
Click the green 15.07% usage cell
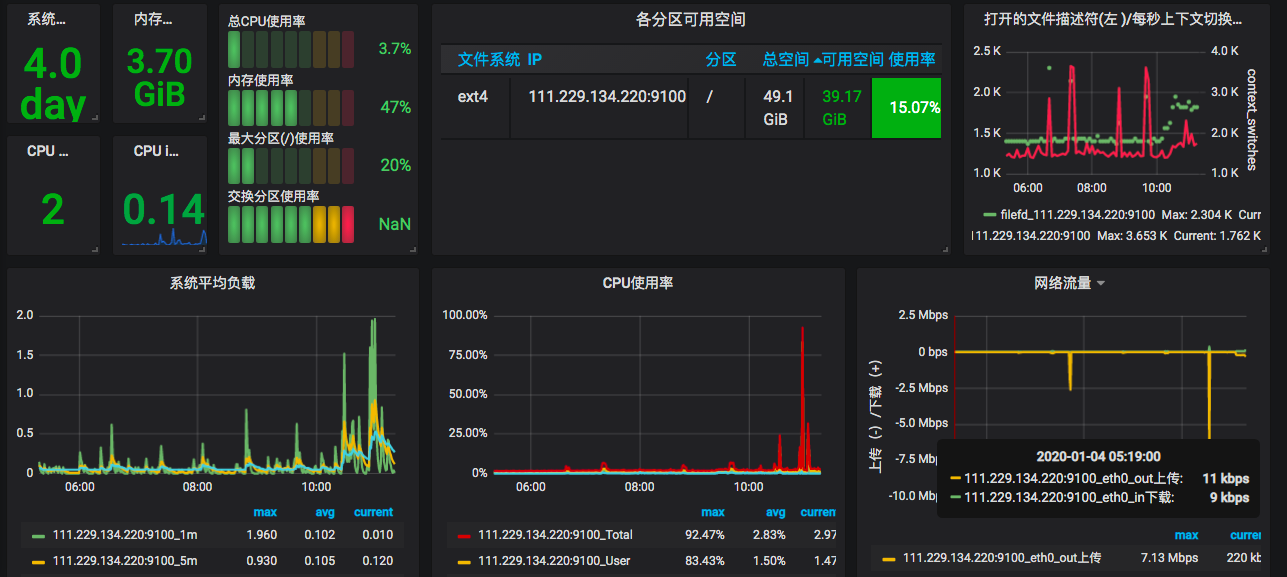point(906,108)
